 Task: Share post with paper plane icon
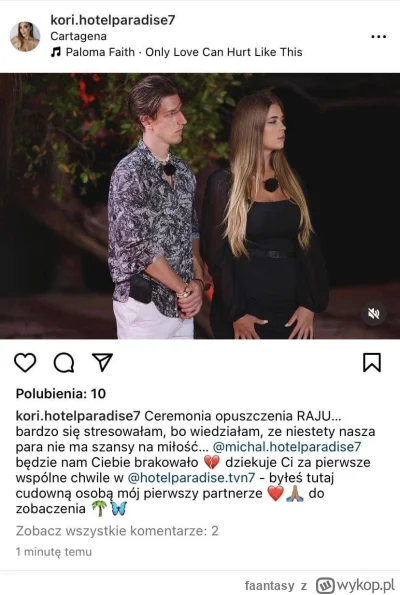[102, 362]
